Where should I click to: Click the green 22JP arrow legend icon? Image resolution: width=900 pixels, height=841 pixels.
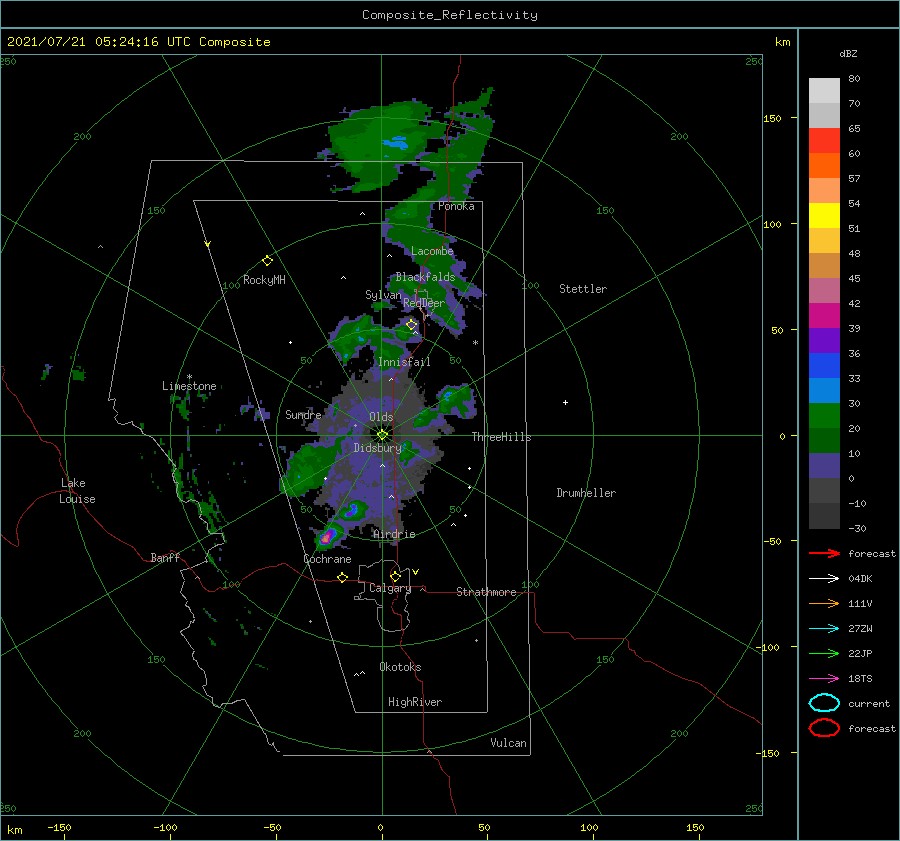pyautogui.click(x=824, y=653)
